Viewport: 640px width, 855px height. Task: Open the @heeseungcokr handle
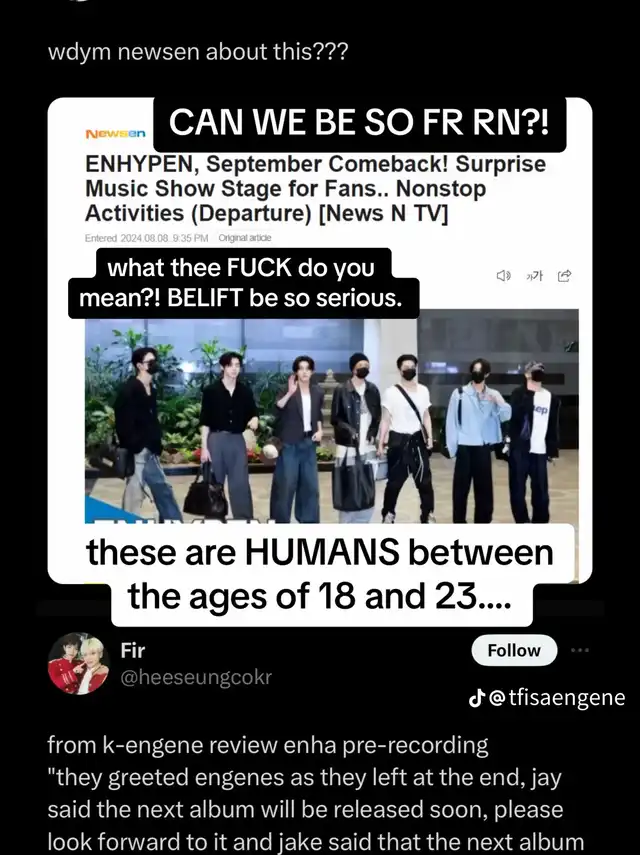click(196, 677)
